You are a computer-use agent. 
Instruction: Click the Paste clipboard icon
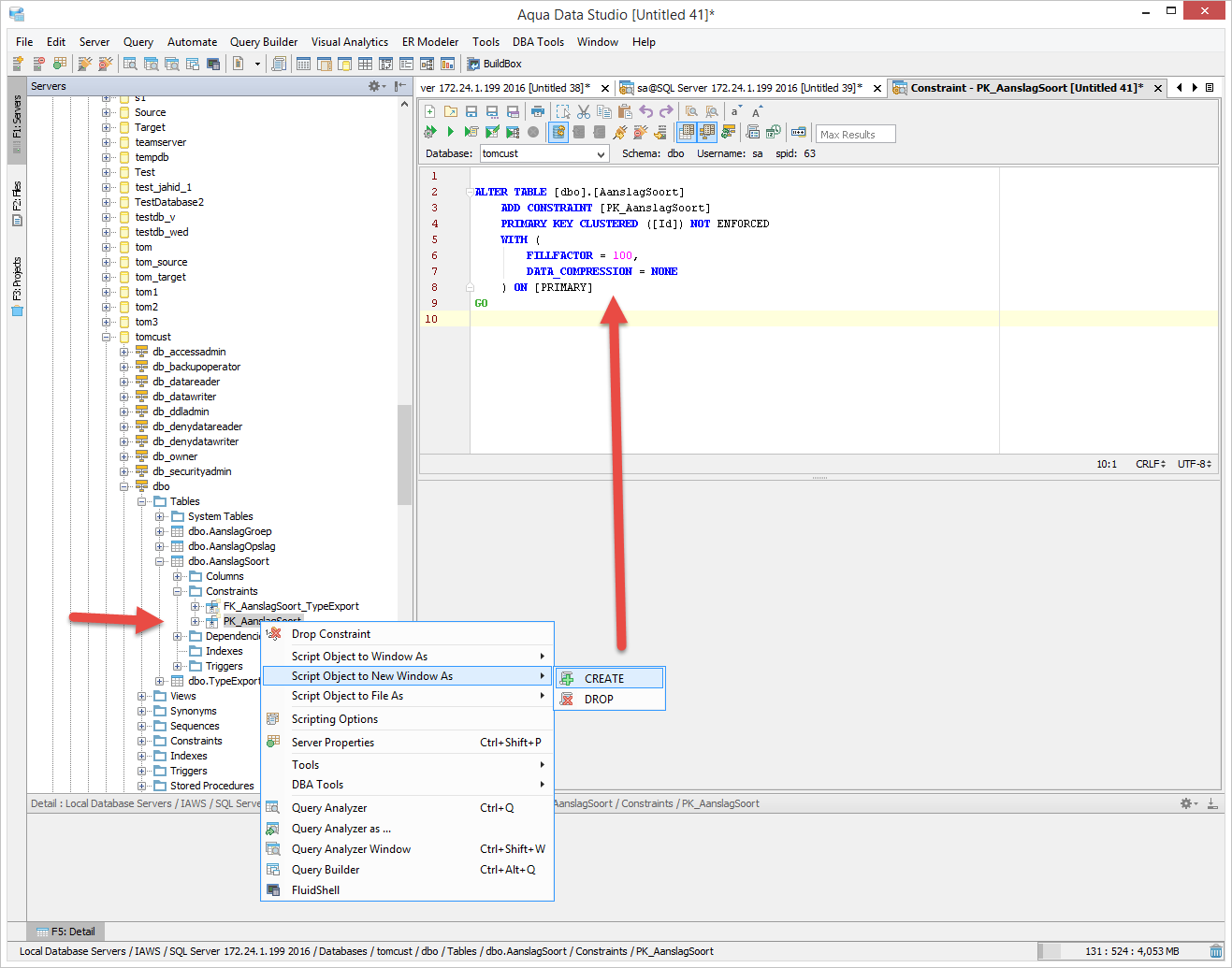click(x=624, y=111)
